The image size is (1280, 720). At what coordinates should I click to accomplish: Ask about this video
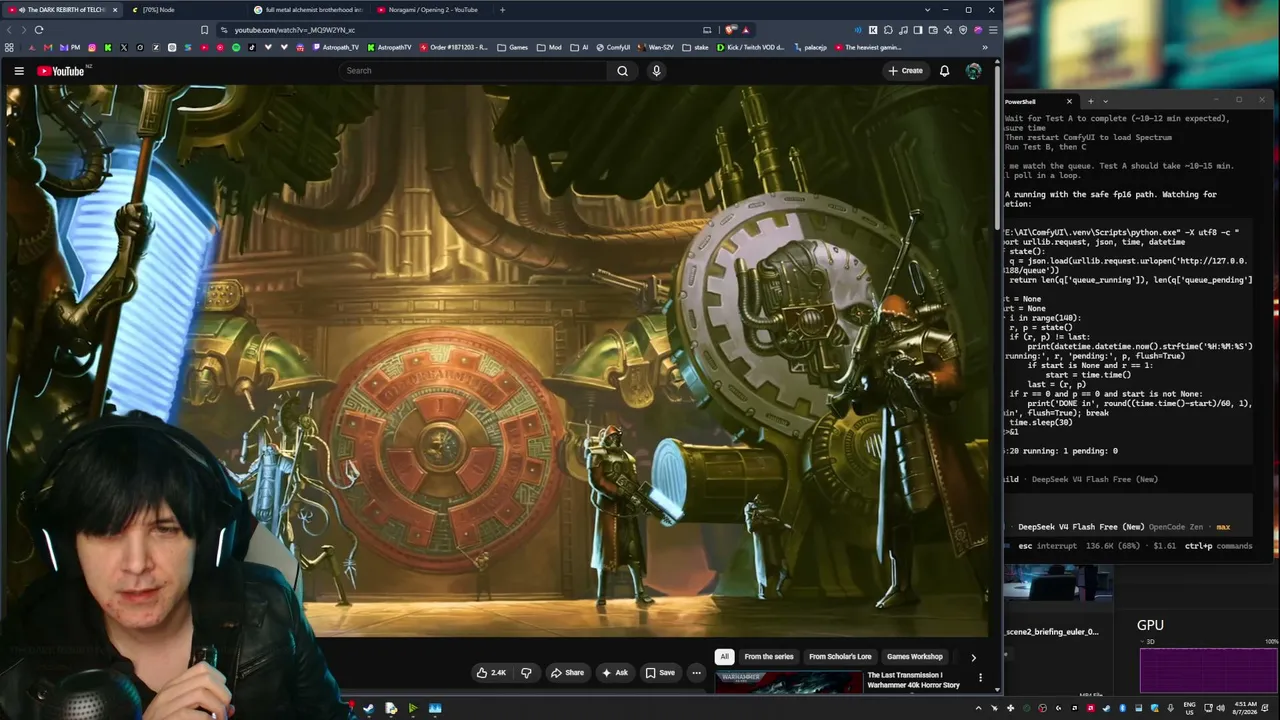(x=614, y=673)
